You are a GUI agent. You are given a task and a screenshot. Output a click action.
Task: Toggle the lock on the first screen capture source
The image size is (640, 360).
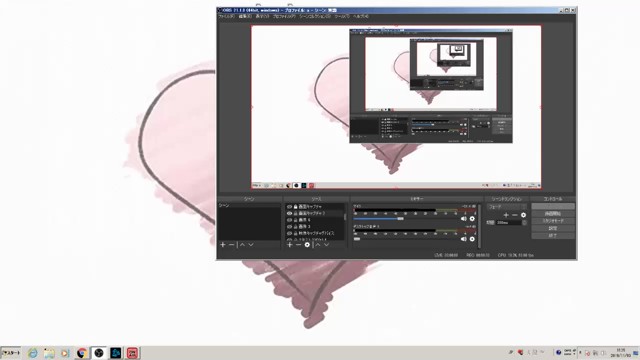tap(295, 207)
